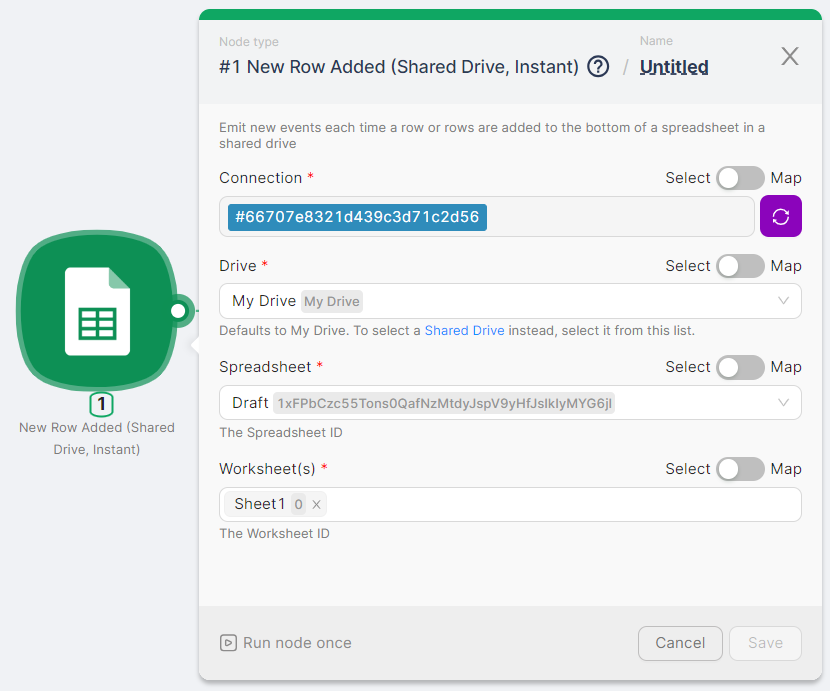Expand the Drive dropdown chevron
The width and height of the screenshot is (830, 691).
783,301
